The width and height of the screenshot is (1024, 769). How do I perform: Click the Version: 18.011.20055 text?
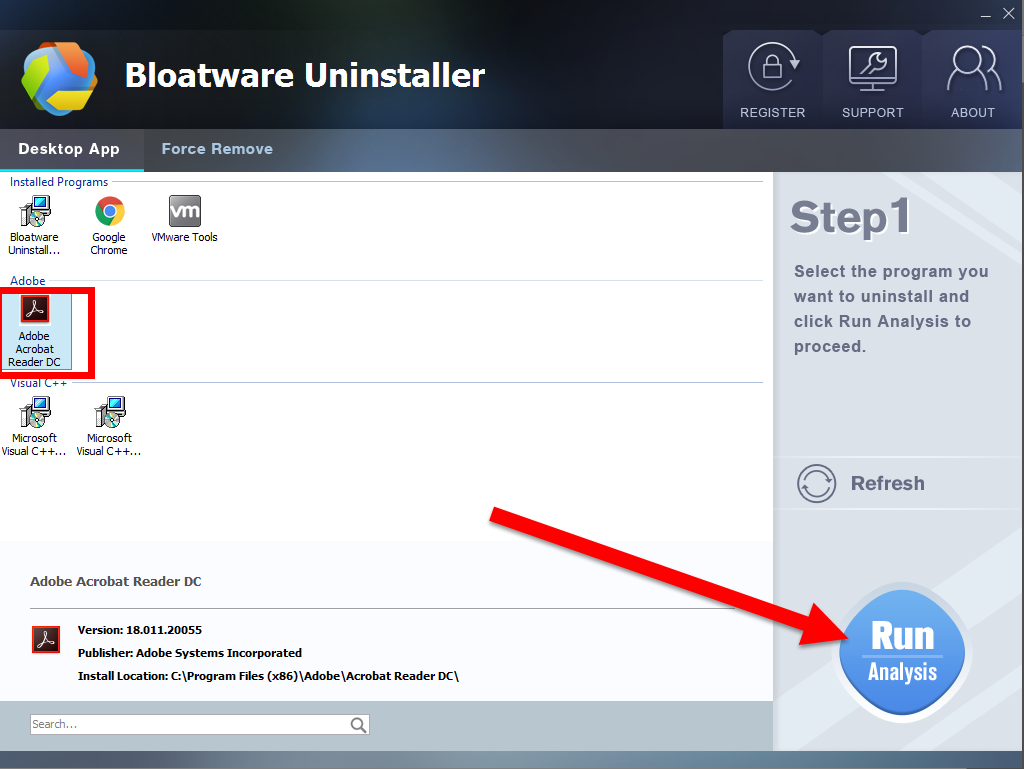point(140,630)
